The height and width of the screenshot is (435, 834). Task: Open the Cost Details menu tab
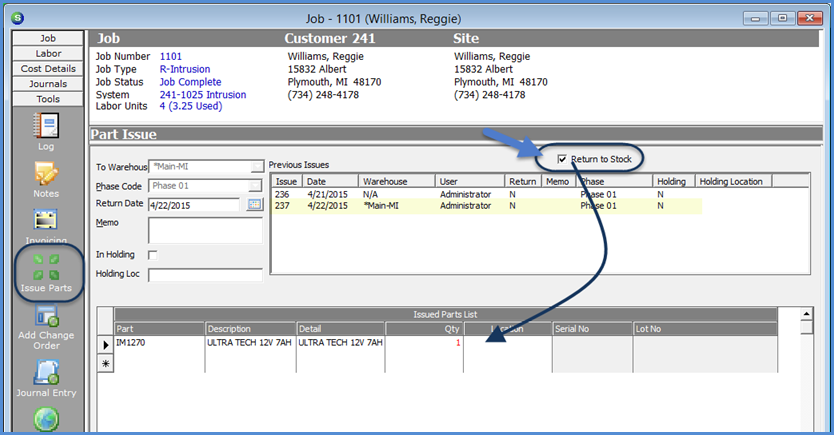tap(48, 69)
